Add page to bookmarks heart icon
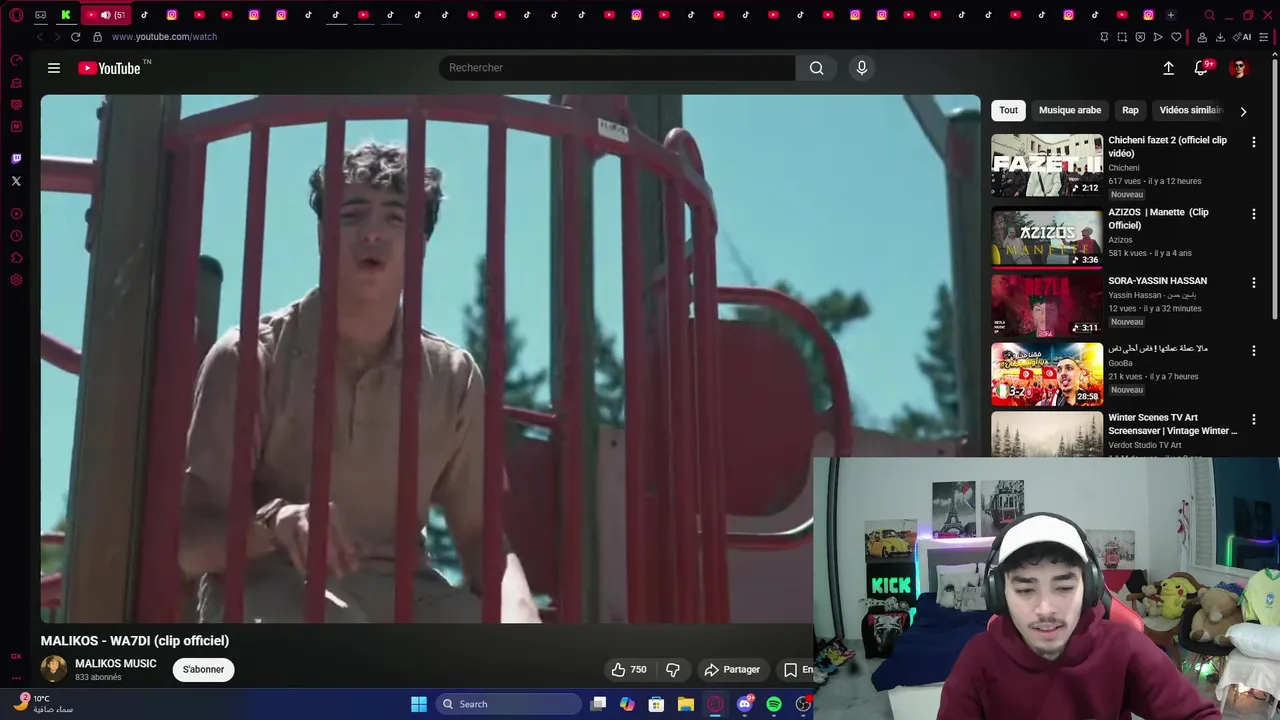The height and width of the screenshot is (720, 1280). point(1176,37)
